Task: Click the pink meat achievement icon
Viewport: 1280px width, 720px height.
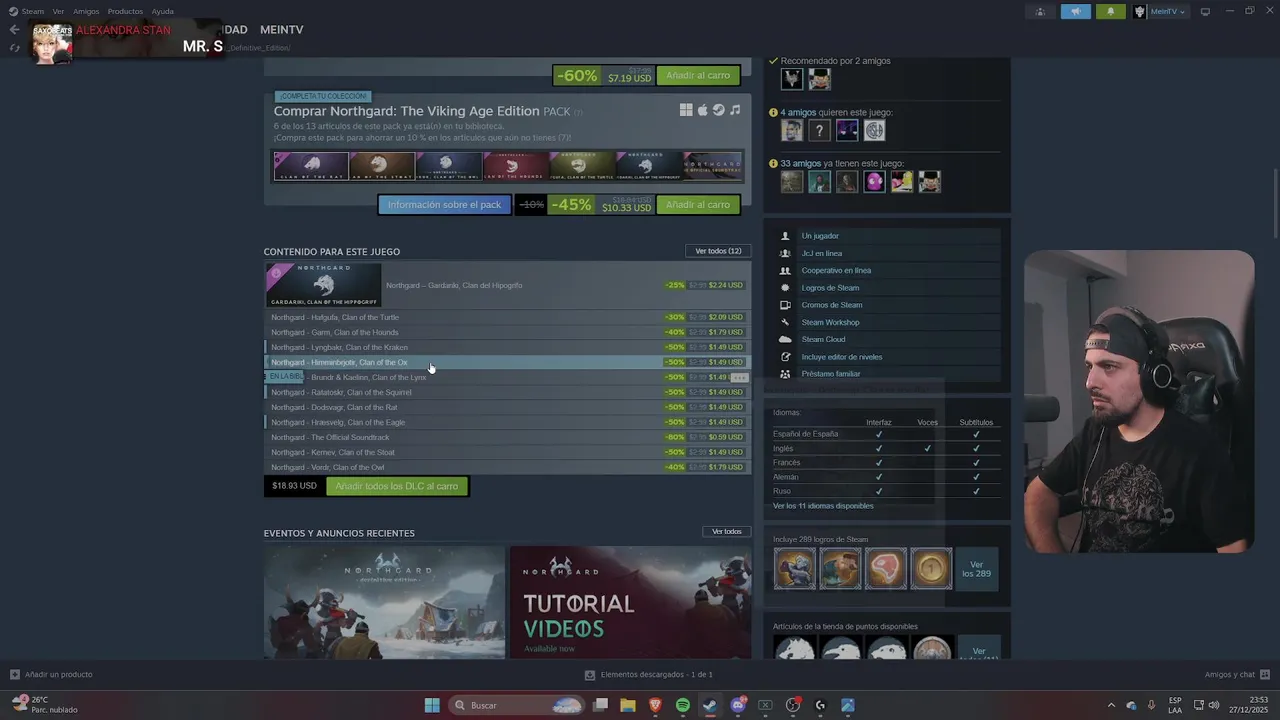Action: coord(886,569)
